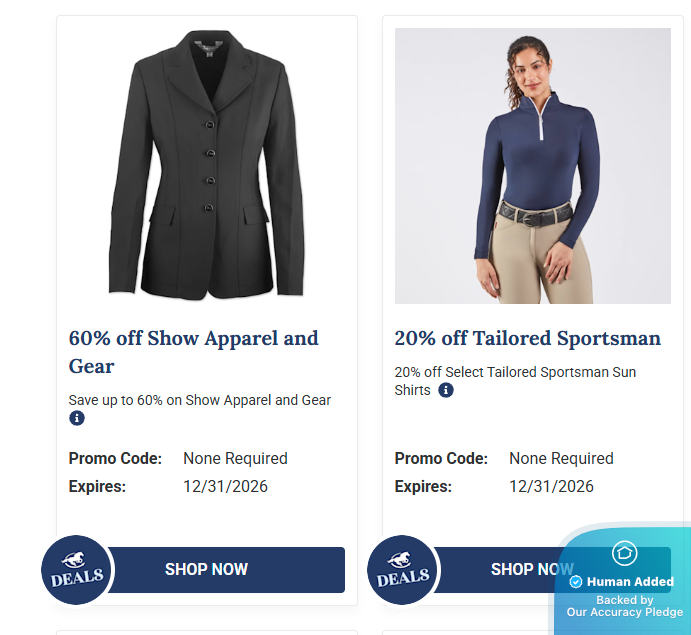Click the expiry date on Tailored Sportsman card

[551, 487]
